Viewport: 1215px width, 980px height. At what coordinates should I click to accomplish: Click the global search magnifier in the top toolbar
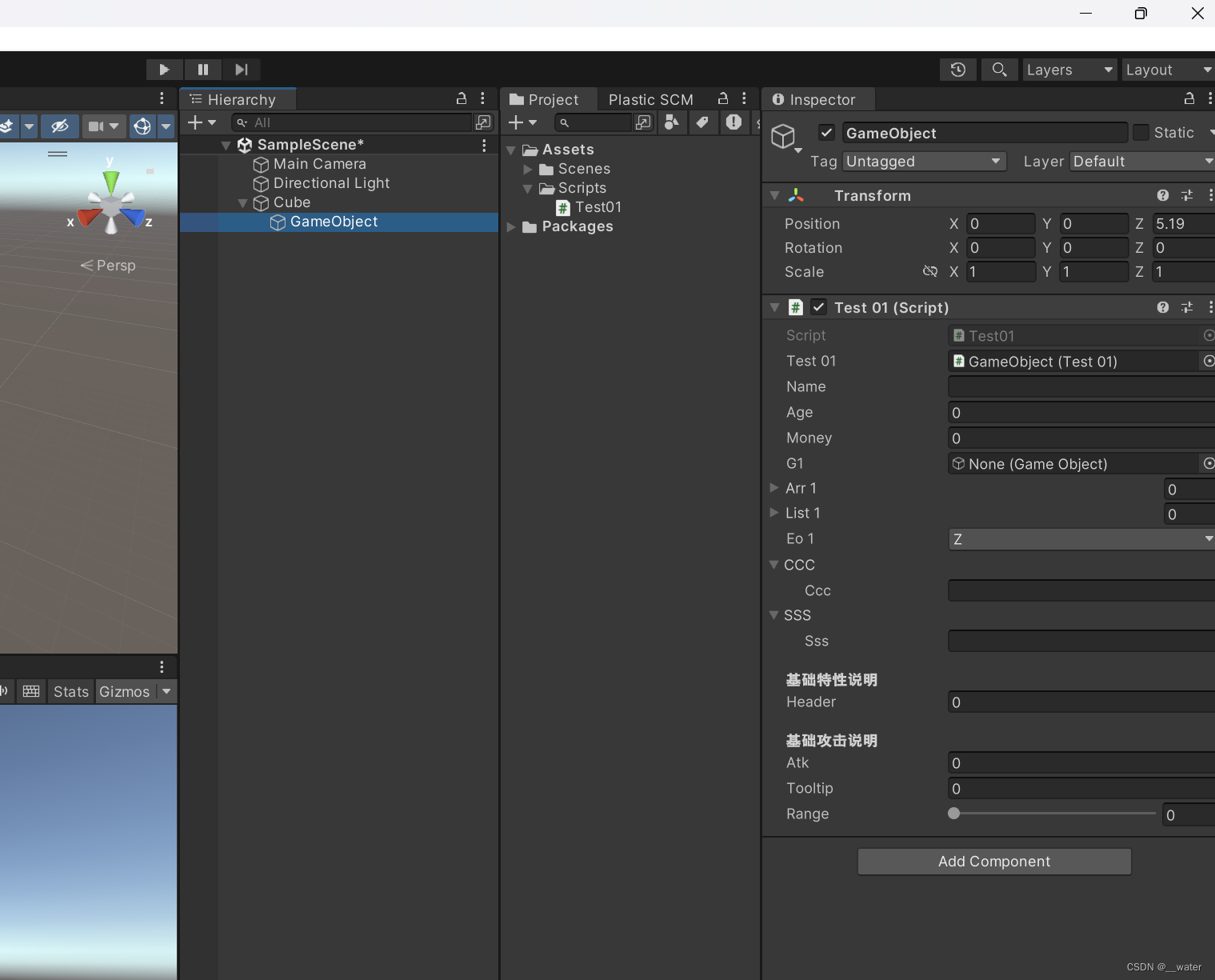(999, 70)
